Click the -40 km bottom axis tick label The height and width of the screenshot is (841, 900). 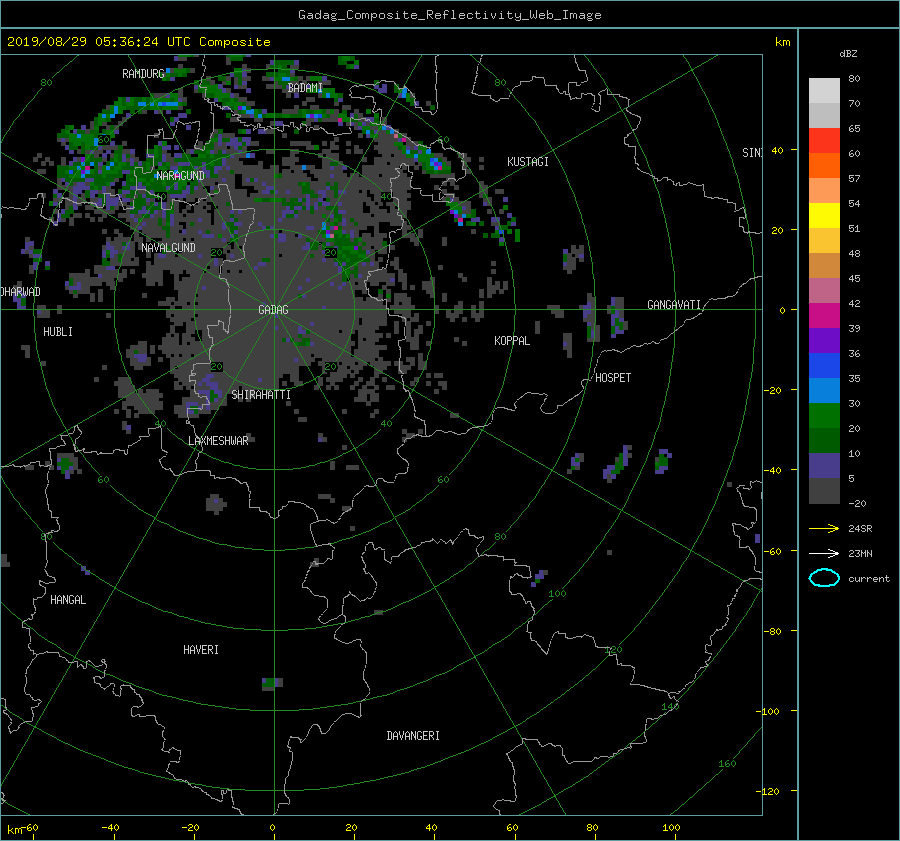110,828
